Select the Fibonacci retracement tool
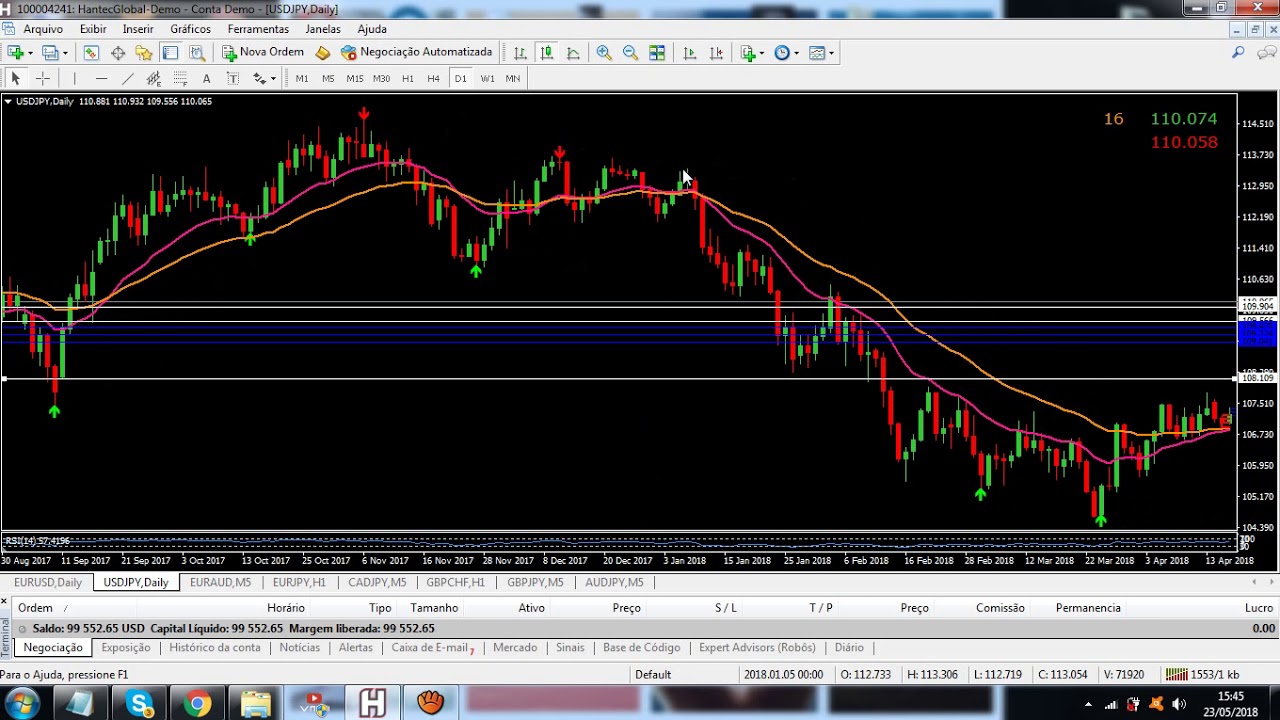This screenshot has height=720, width=1280. 180,78
